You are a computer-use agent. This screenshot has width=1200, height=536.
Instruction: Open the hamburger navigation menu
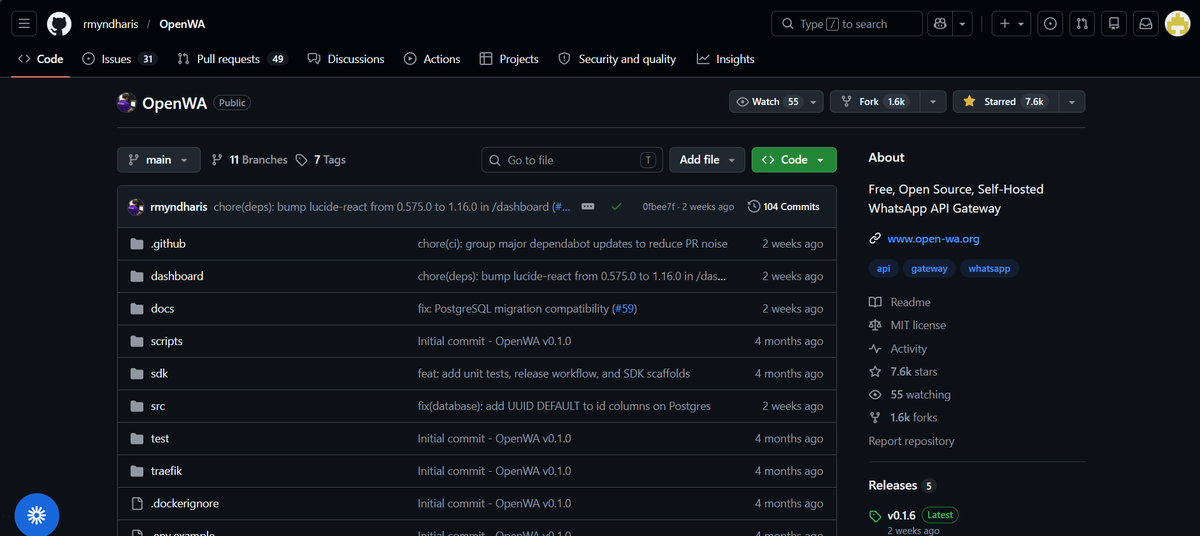[26, 24]
